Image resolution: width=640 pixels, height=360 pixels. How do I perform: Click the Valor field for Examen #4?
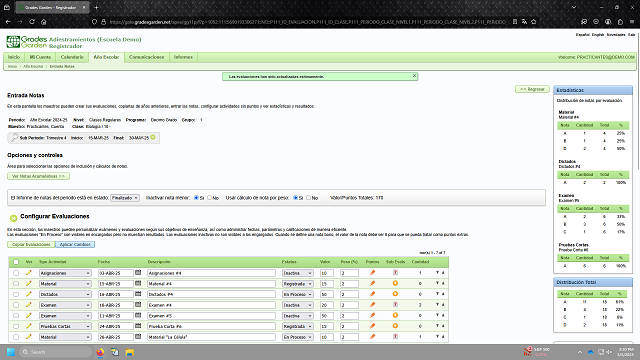click(327, 305)
